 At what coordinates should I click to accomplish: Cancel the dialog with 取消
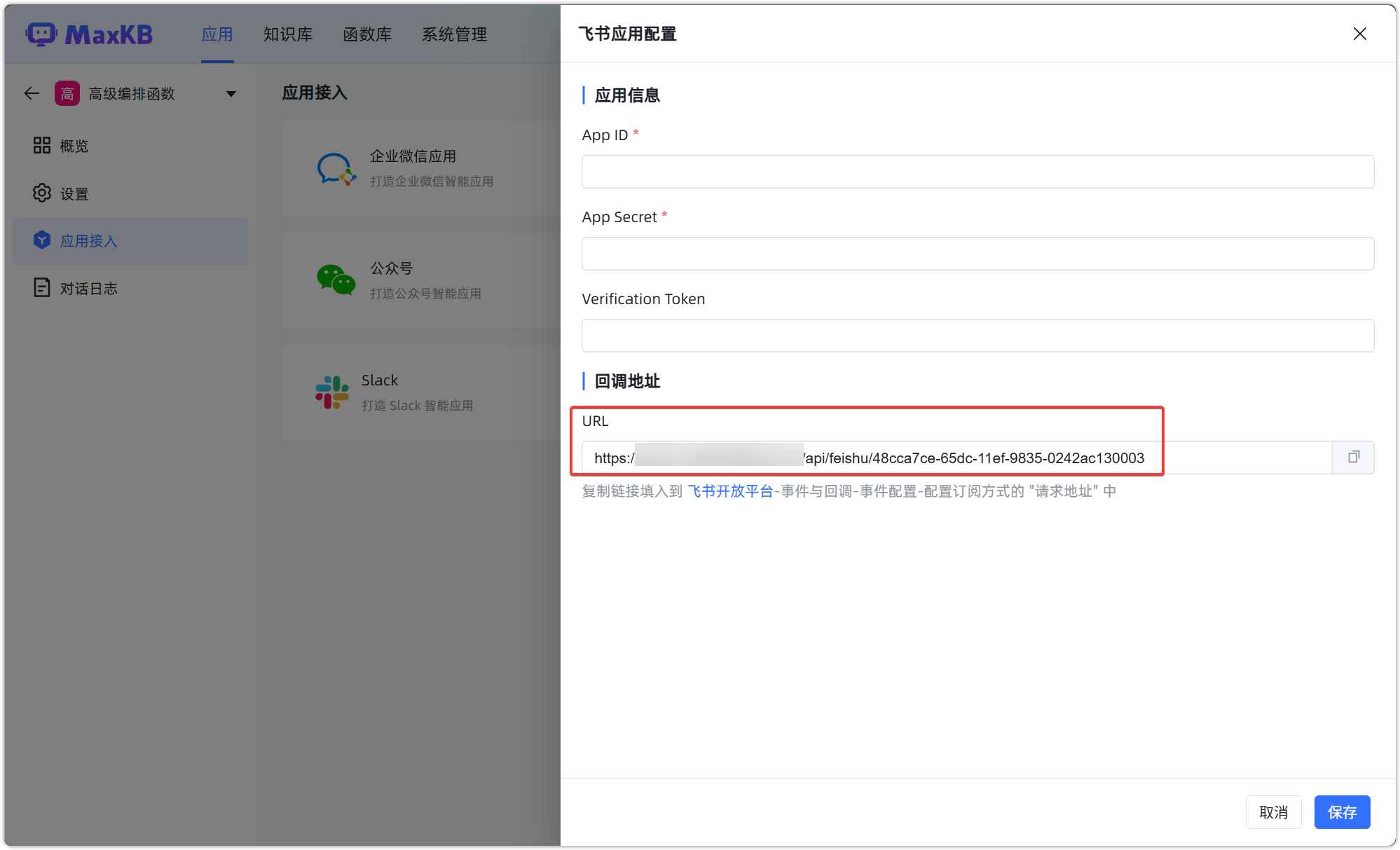[x=1273, y=811]
